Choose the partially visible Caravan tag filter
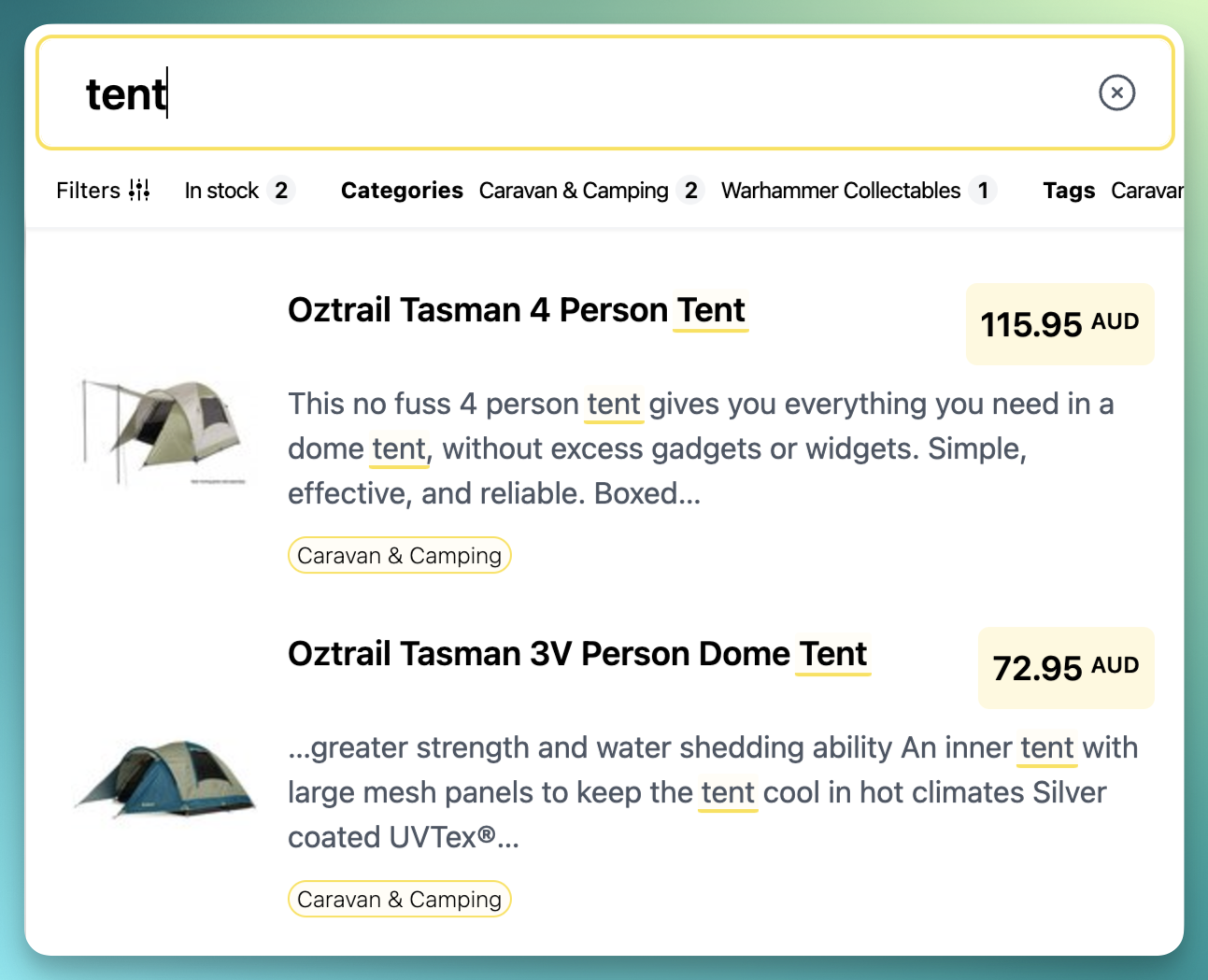This screenshot has height=980, width=1208. (1146, 191)
